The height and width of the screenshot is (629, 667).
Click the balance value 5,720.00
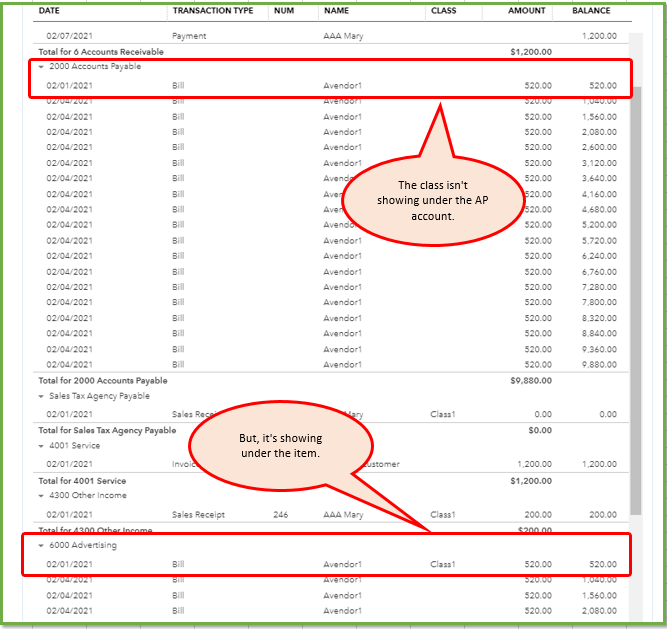[599, 241]
